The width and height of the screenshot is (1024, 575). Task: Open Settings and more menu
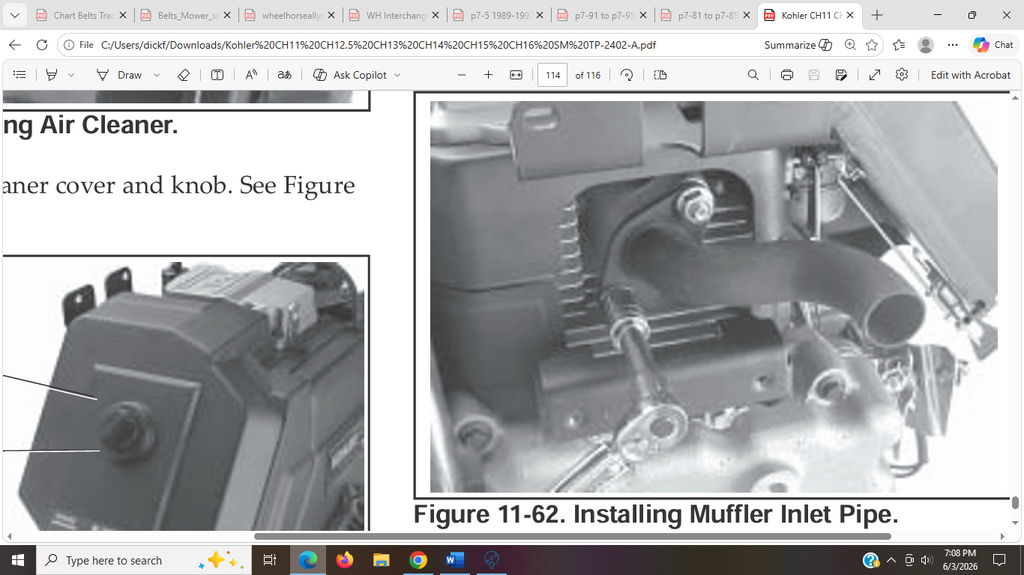pos(953,45)
